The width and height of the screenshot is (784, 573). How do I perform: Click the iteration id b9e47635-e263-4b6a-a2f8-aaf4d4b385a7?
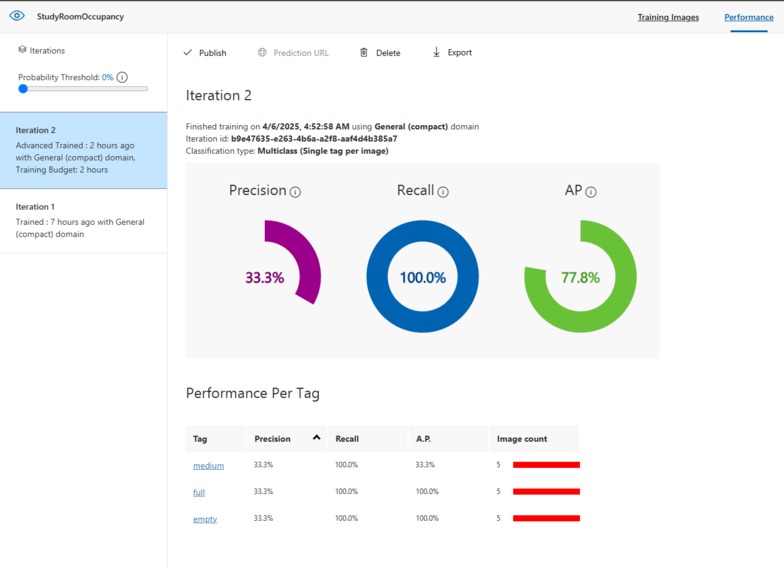[314, 138]
